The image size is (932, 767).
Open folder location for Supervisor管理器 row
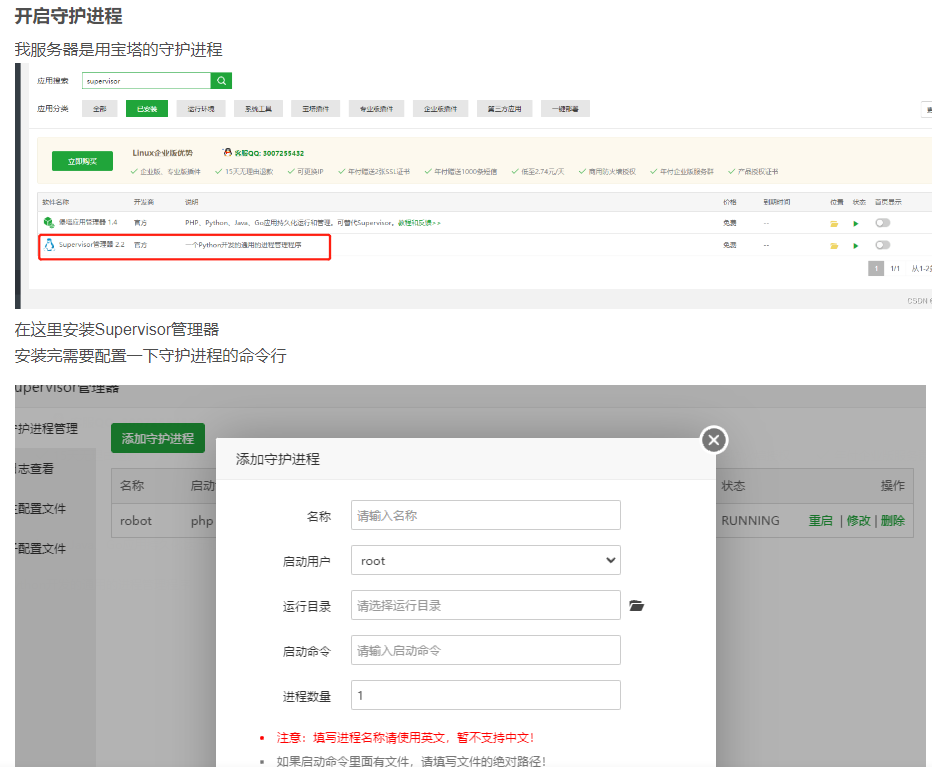point(834,246)
